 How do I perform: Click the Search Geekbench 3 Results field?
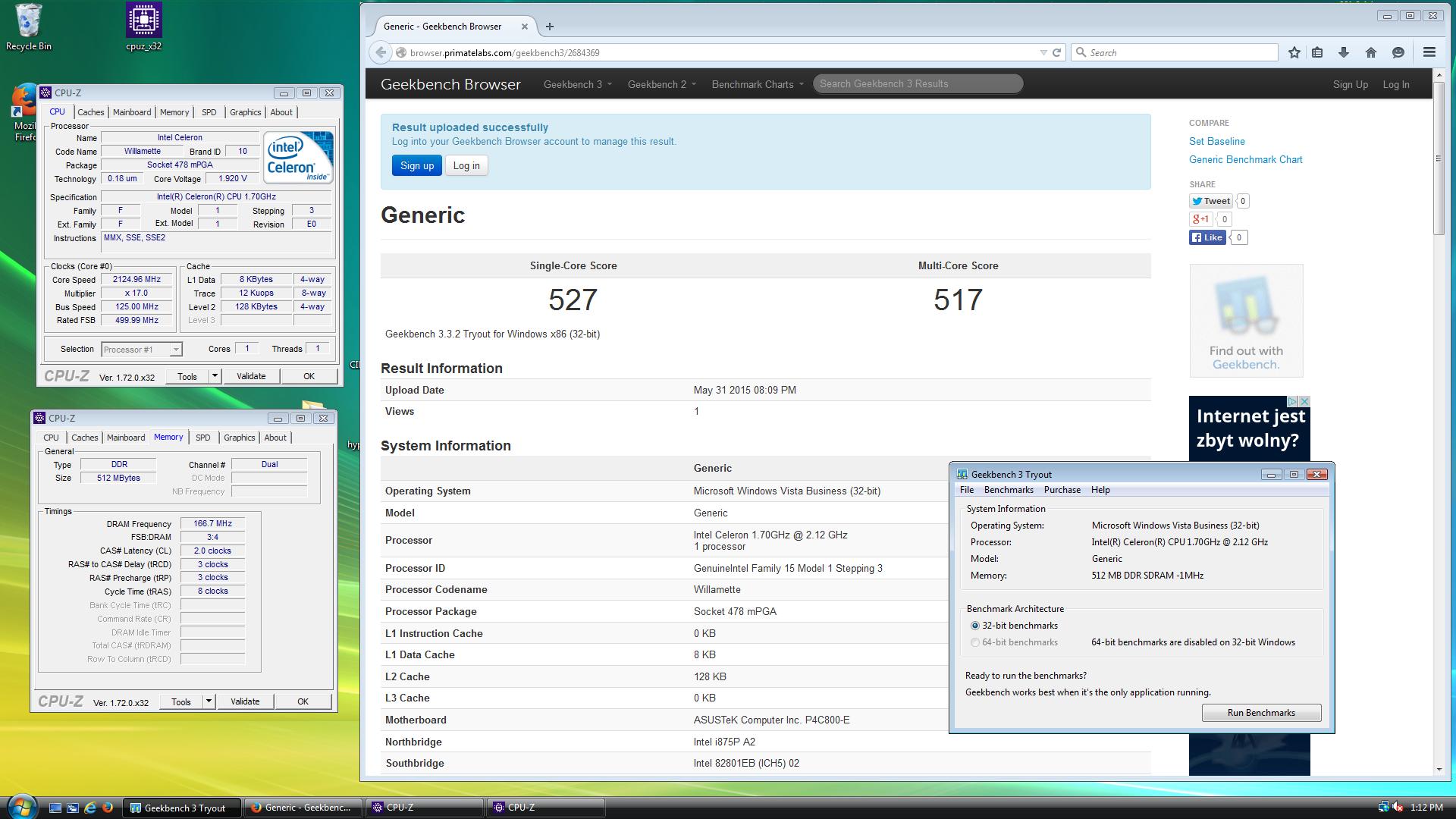click(x=918, y=83)
